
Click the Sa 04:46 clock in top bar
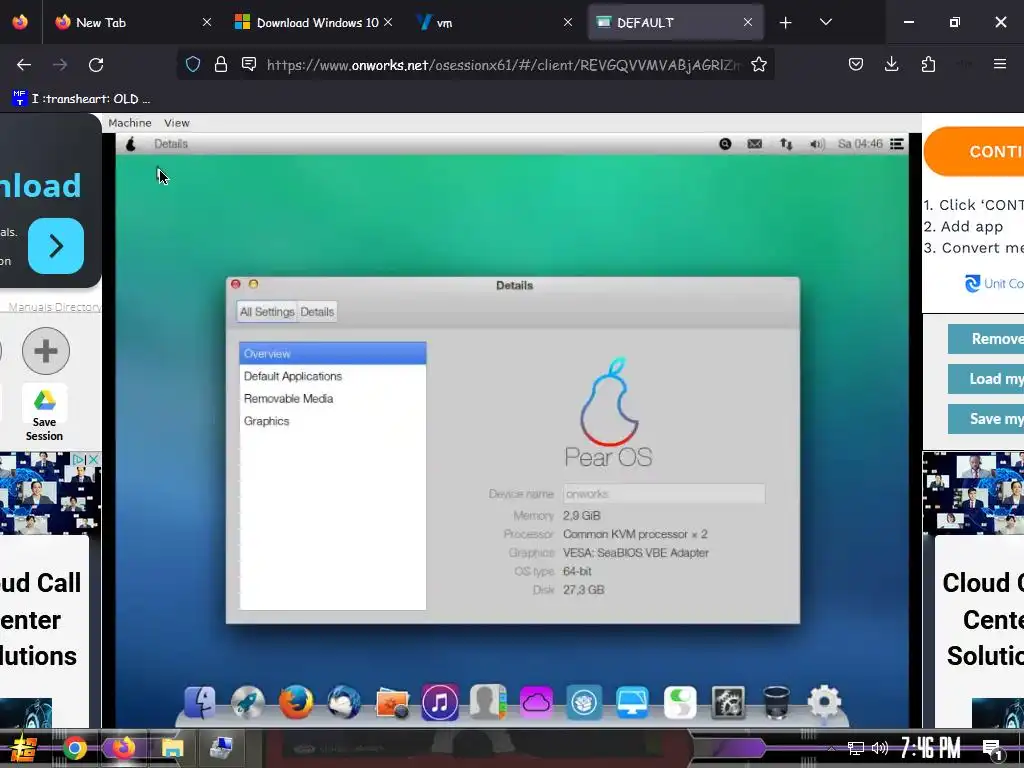860,144
